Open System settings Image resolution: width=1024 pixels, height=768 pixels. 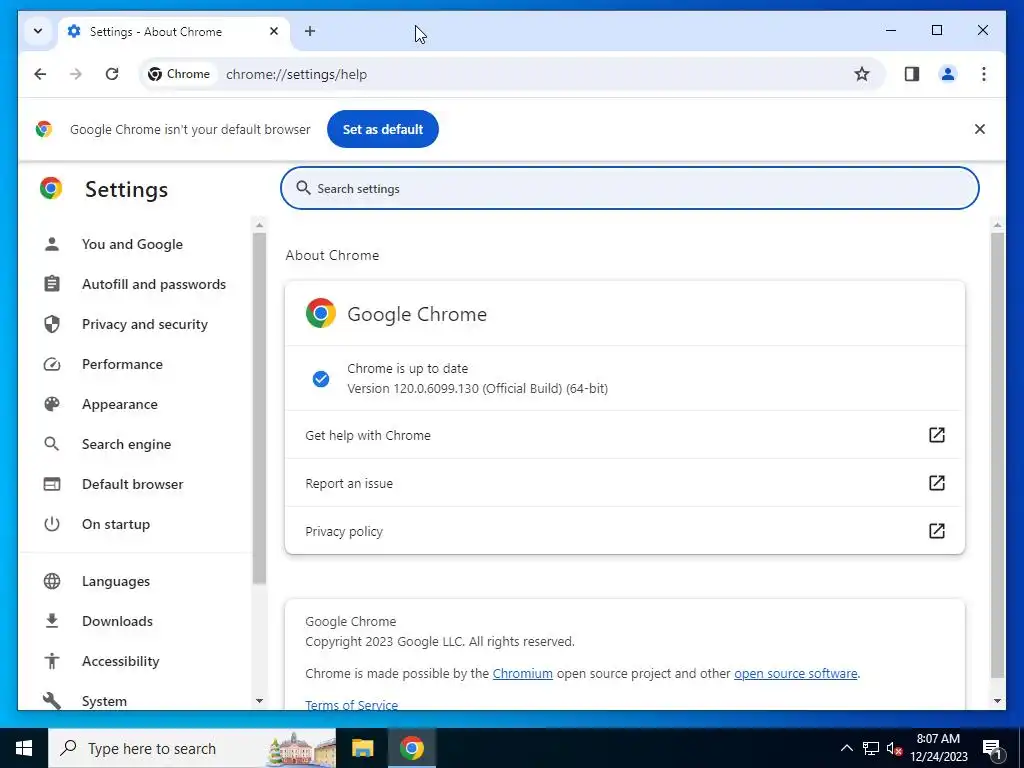(x=104, y=701)
